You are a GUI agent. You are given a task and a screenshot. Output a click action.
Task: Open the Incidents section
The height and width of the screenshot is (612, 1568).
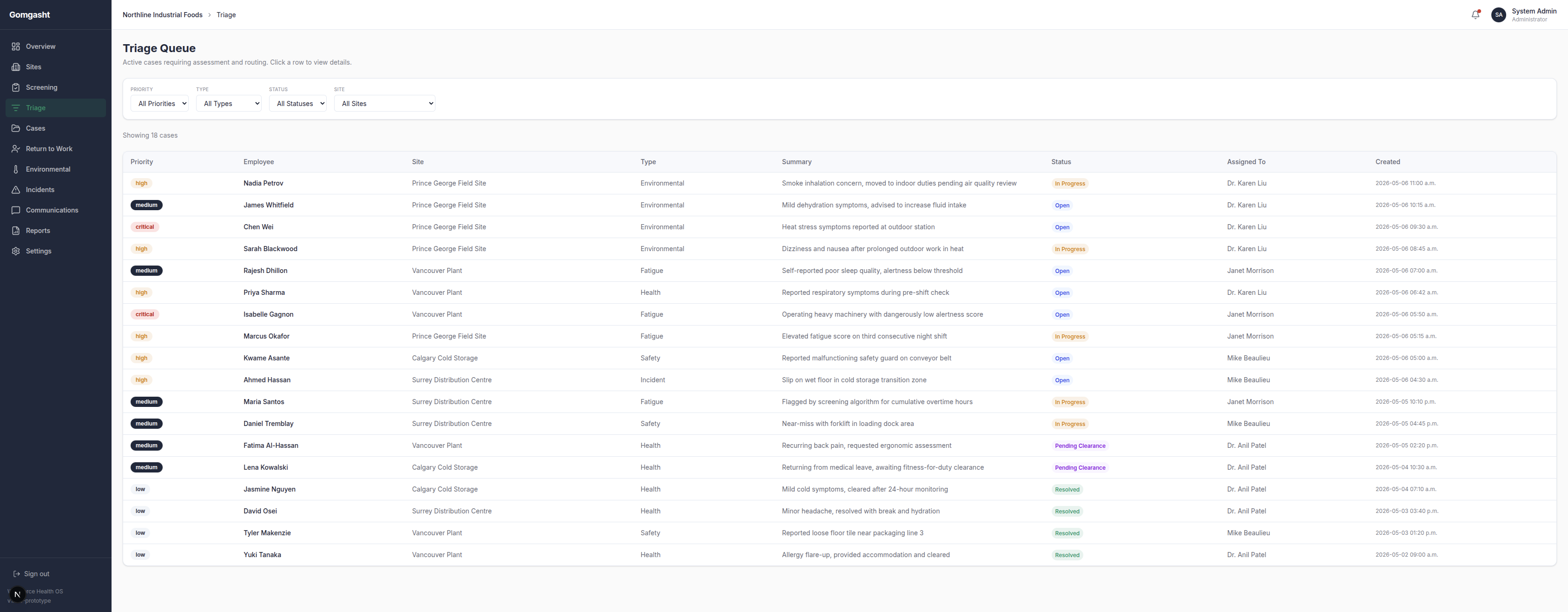coord(55,189)
